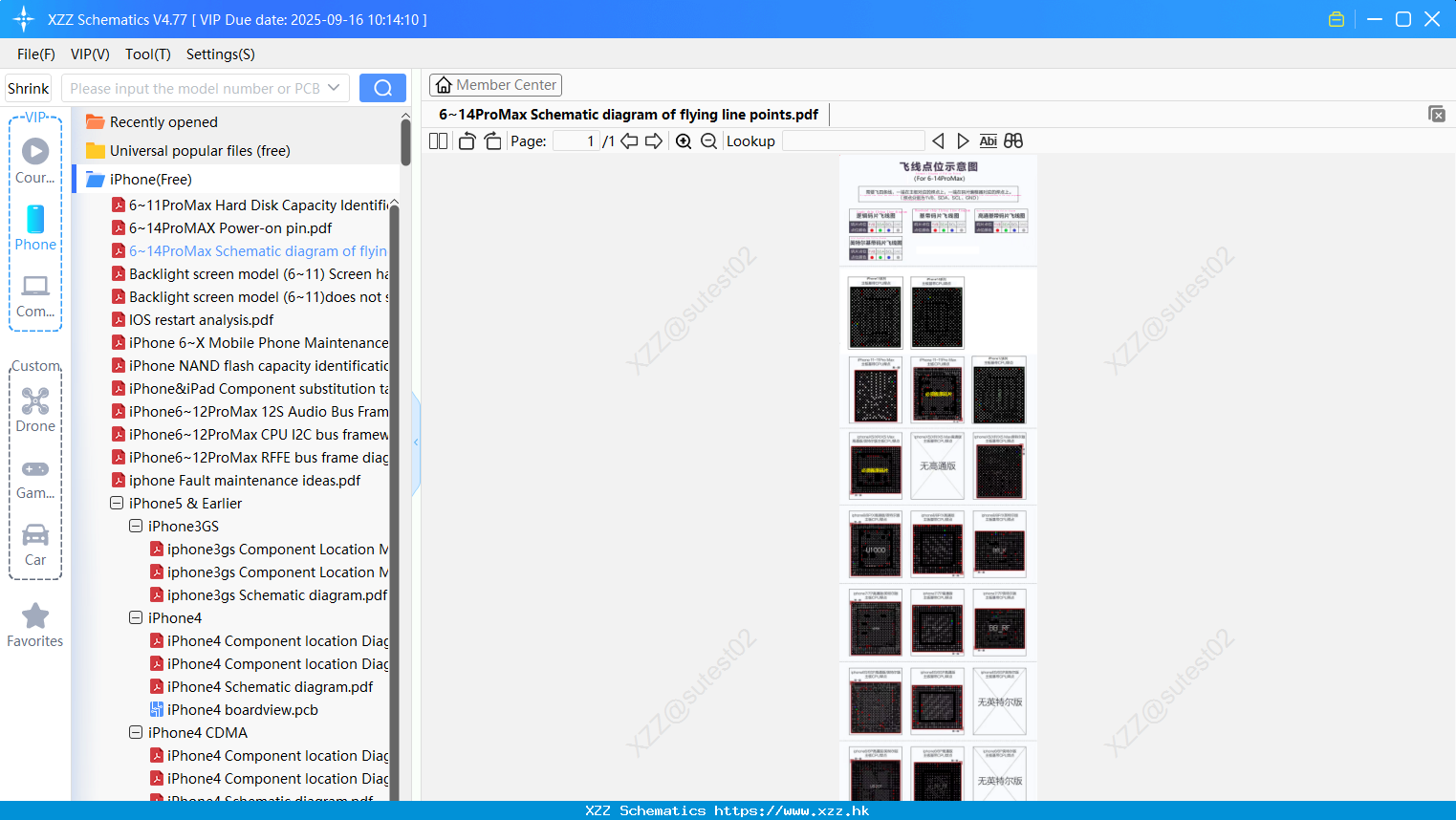Open iPhone NAND flash capacity identification file

(250, 366)
